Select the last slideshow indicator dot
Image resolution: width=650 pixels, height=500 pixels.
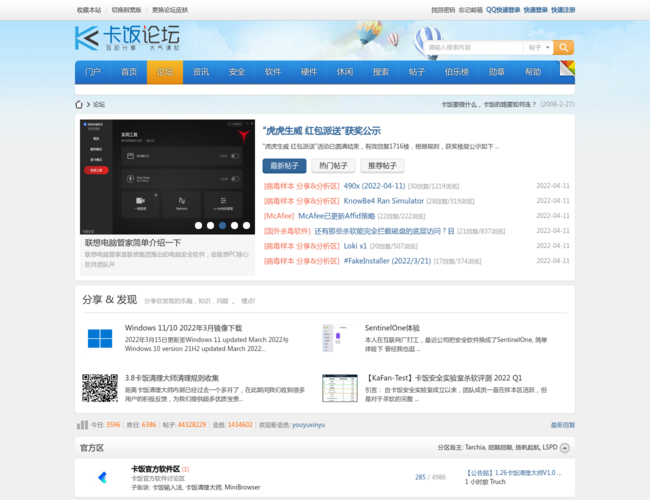coord(247,225)
